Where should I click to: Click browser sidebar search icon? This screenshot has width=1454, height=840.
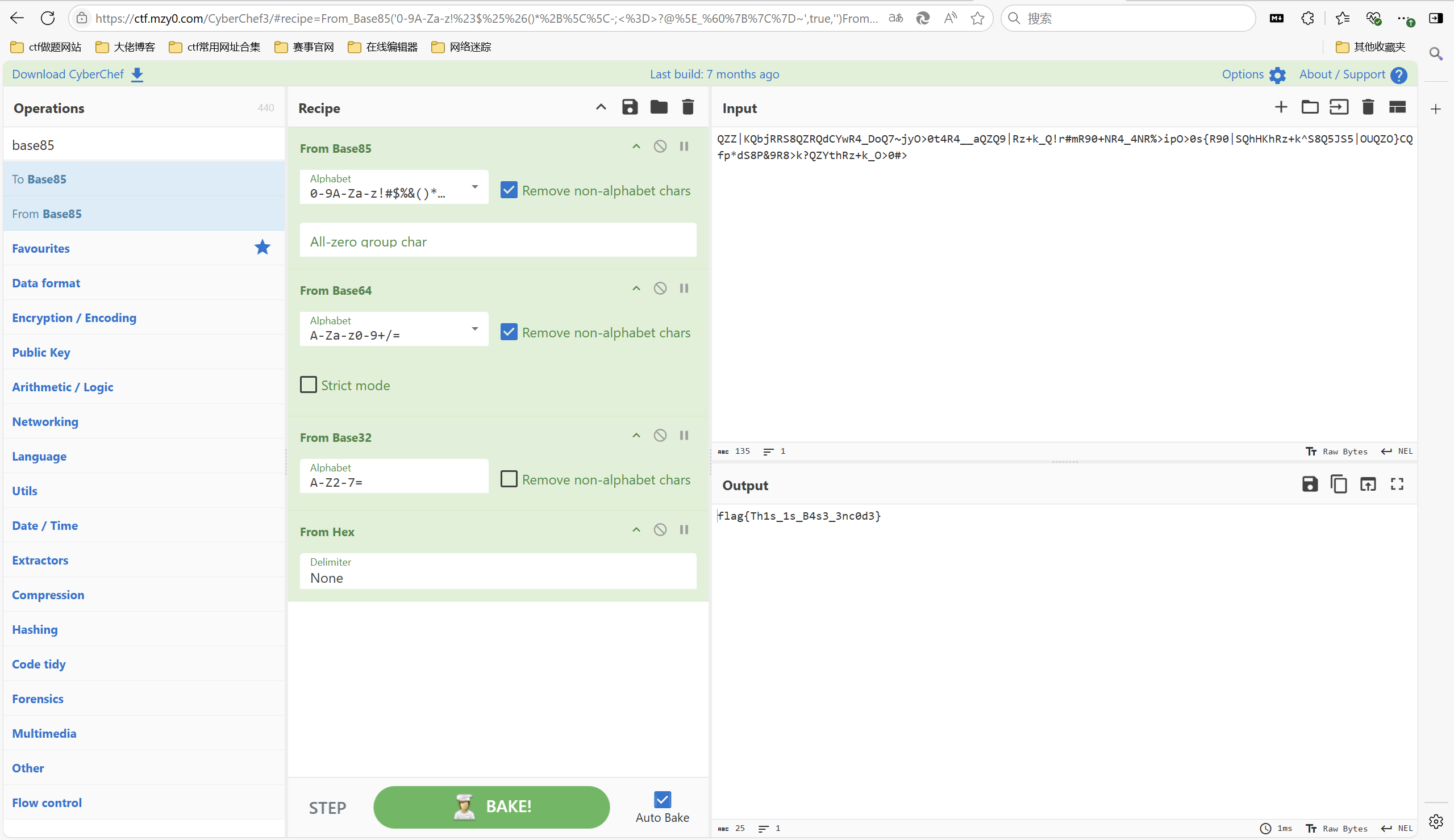pyautogui.click(x=1436, y=54)
